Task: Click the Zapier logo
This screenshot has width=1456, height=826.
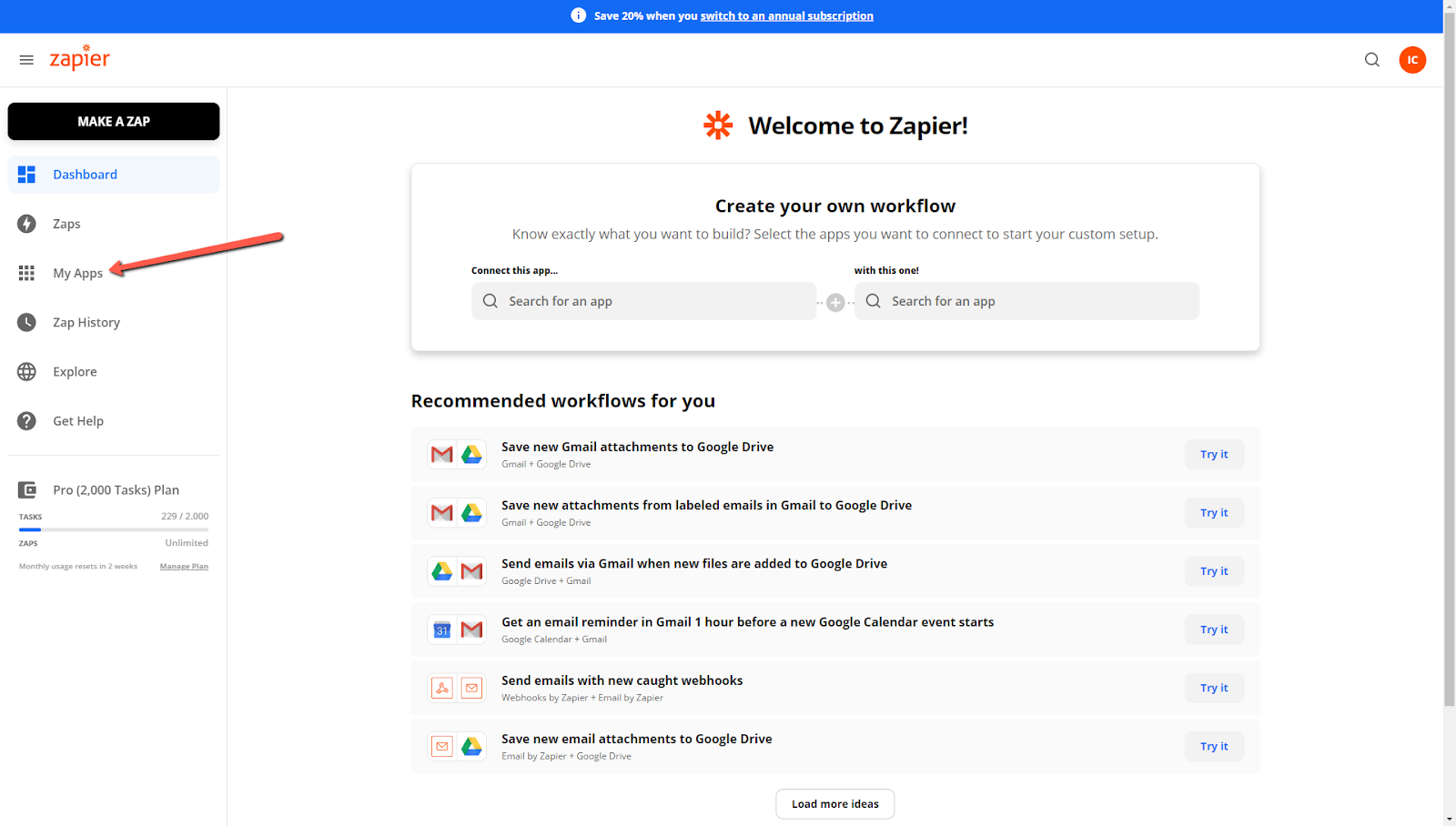Action: point(80,57)
